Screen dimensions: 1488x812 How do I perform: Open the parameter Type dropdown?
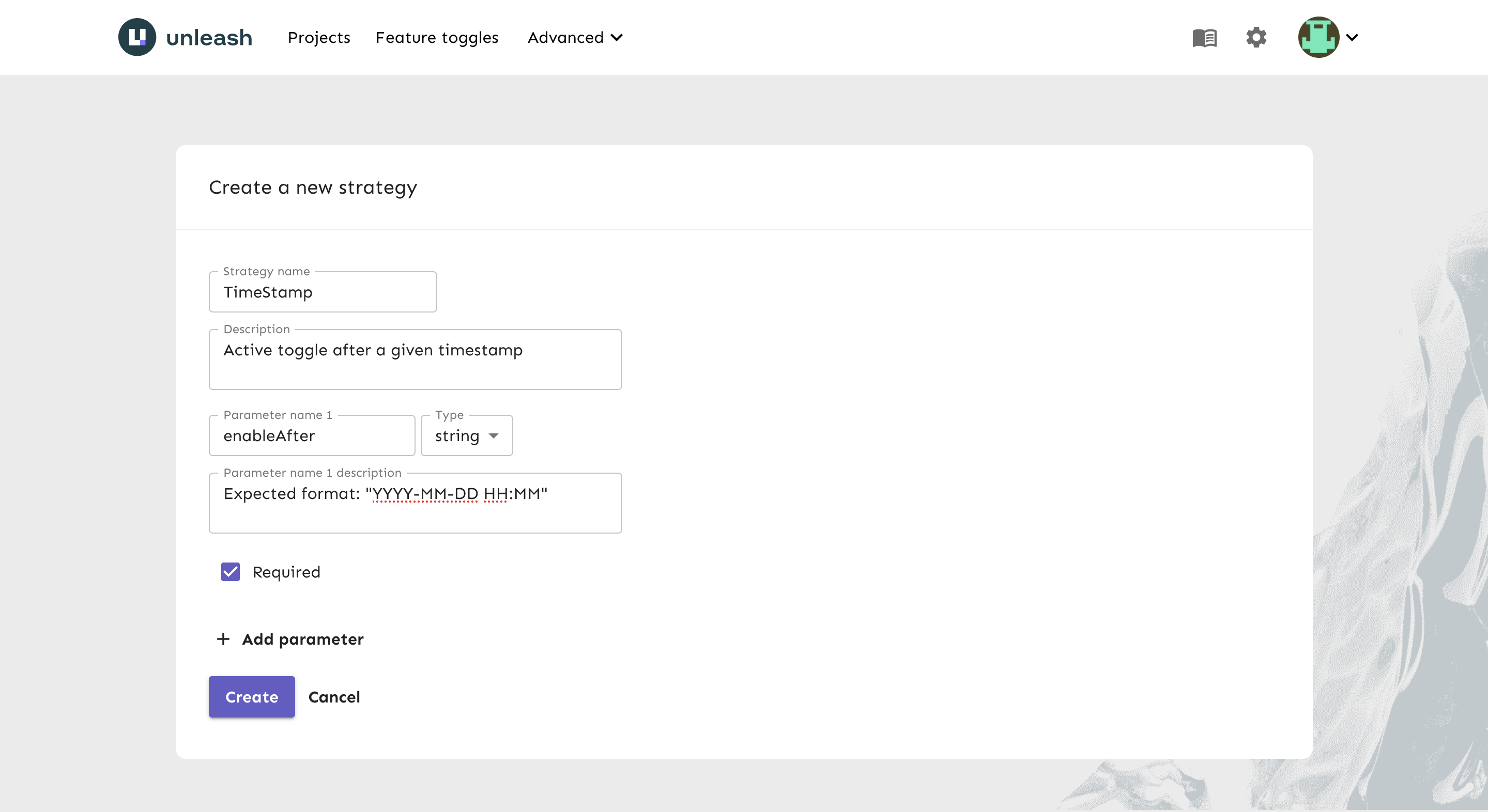pyautogui.click(x=466, y=436)
